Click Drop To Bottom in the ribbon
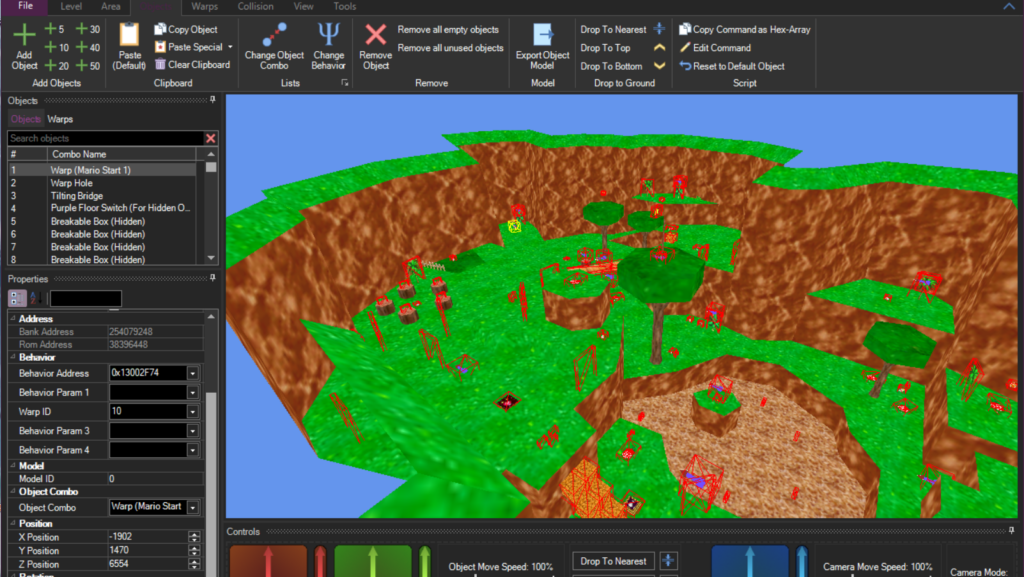The width and height of the screenshot is (1024, 577). click(622, 66)
